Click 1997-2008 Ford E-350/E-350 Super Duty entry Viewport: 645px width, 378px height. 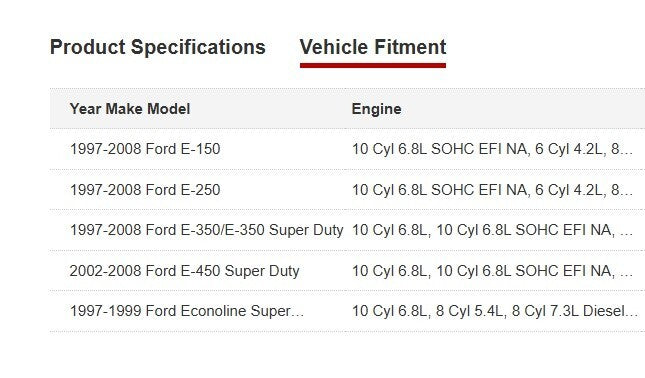coord(206,230)
